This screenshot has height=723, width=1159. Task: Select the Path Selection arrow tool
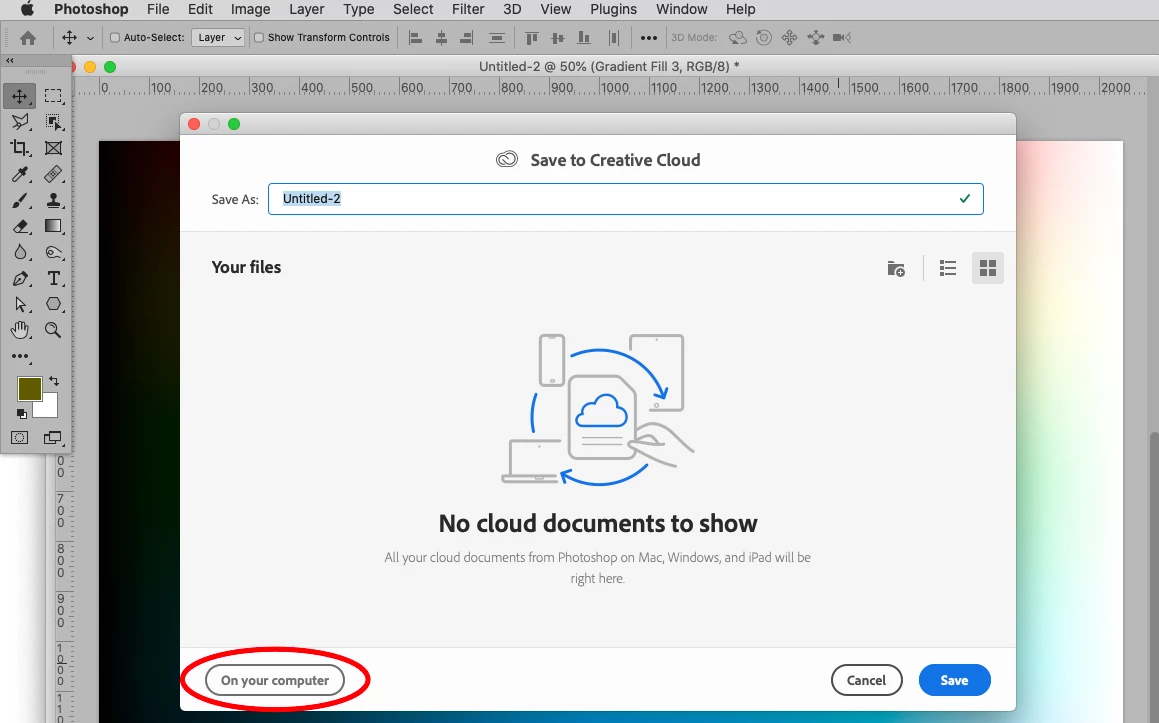click(20, 305)
